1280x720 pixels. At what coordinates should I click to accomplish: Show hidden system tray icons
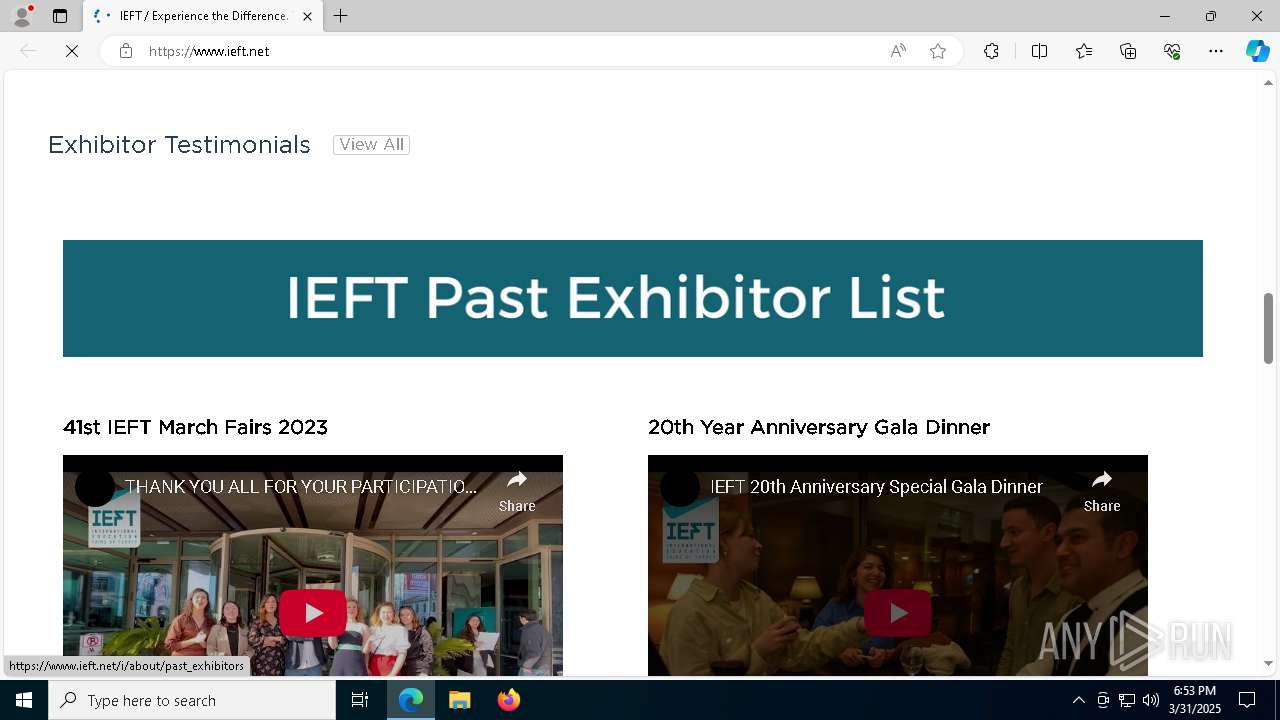point(1078,700)
